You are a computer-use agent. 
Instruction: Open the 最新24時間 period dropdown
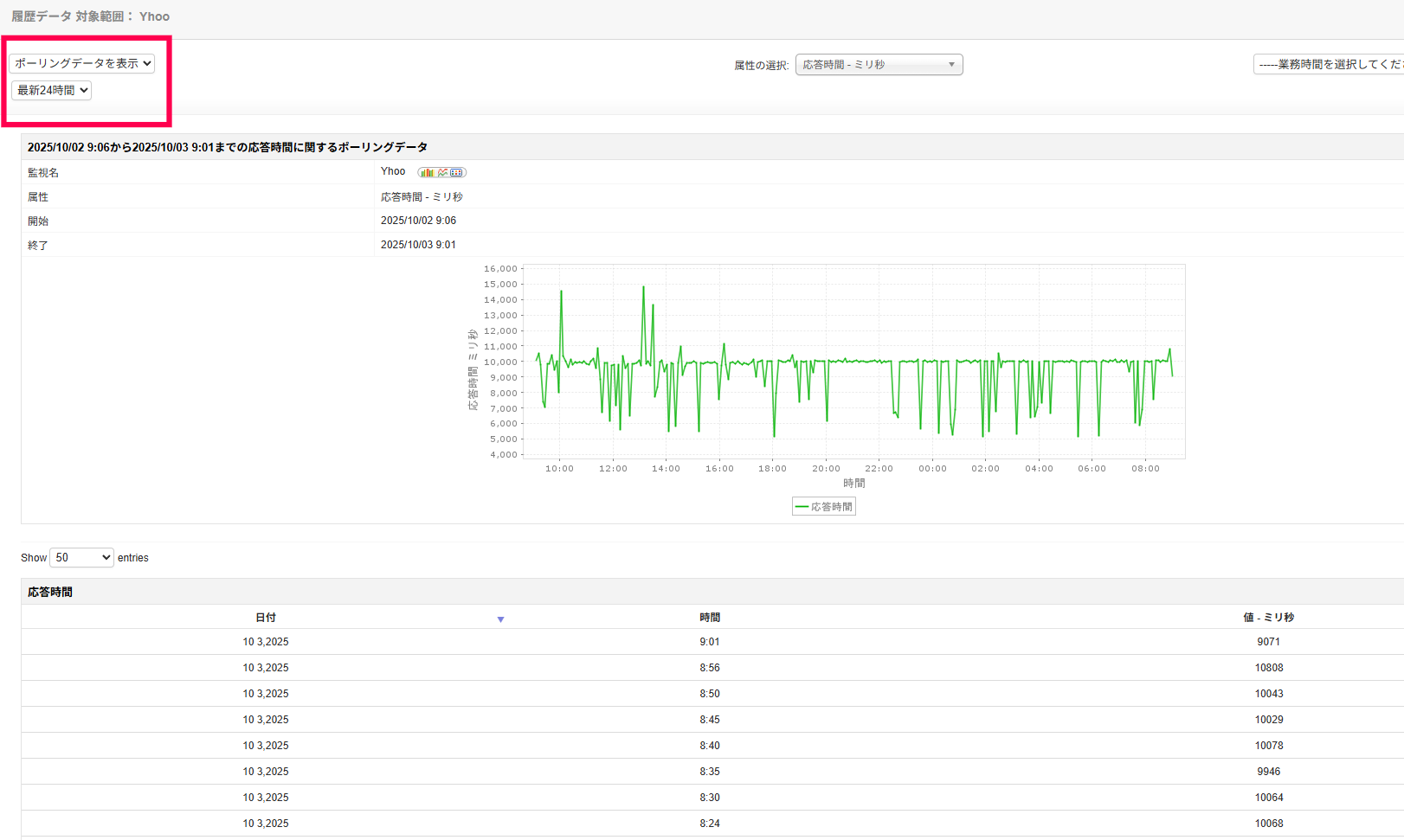tap(51, 90)
